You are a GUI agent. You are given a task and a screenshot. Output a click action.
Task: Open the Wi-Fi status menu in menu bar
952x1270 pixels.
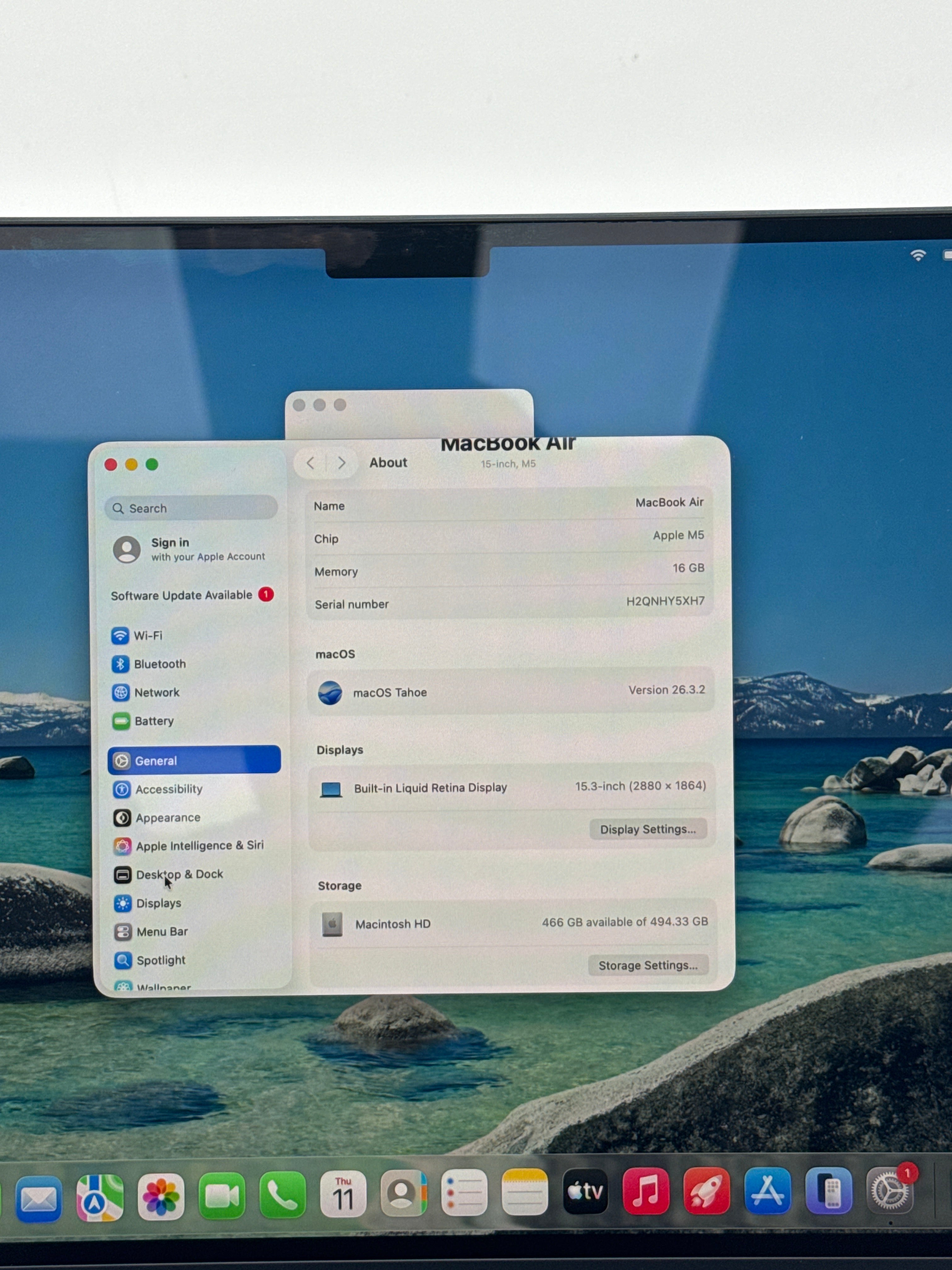(918, 255)
